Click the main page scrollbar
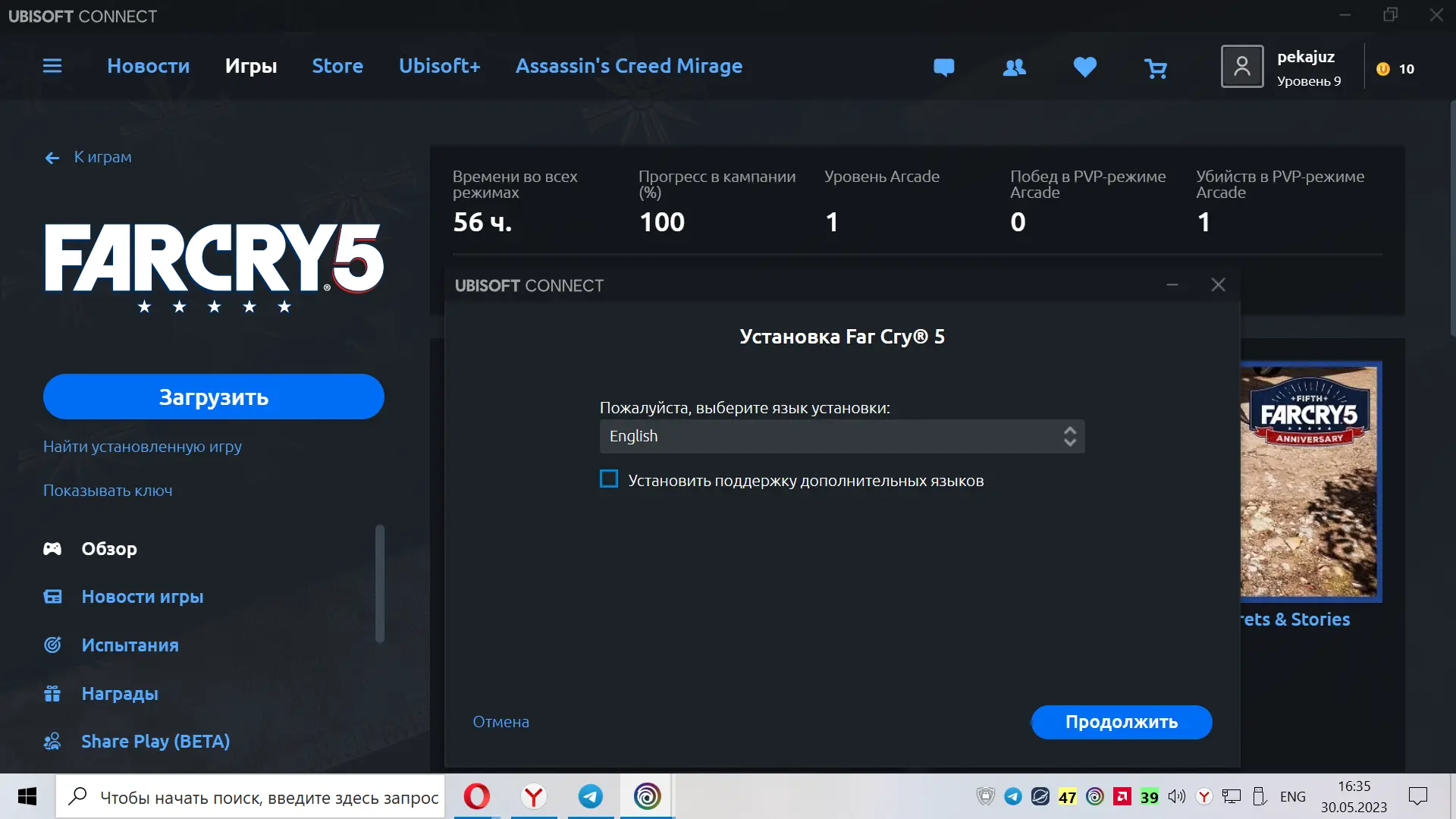The width and height of the screenshot is (1456, 819). click(x=1452, y=220)
